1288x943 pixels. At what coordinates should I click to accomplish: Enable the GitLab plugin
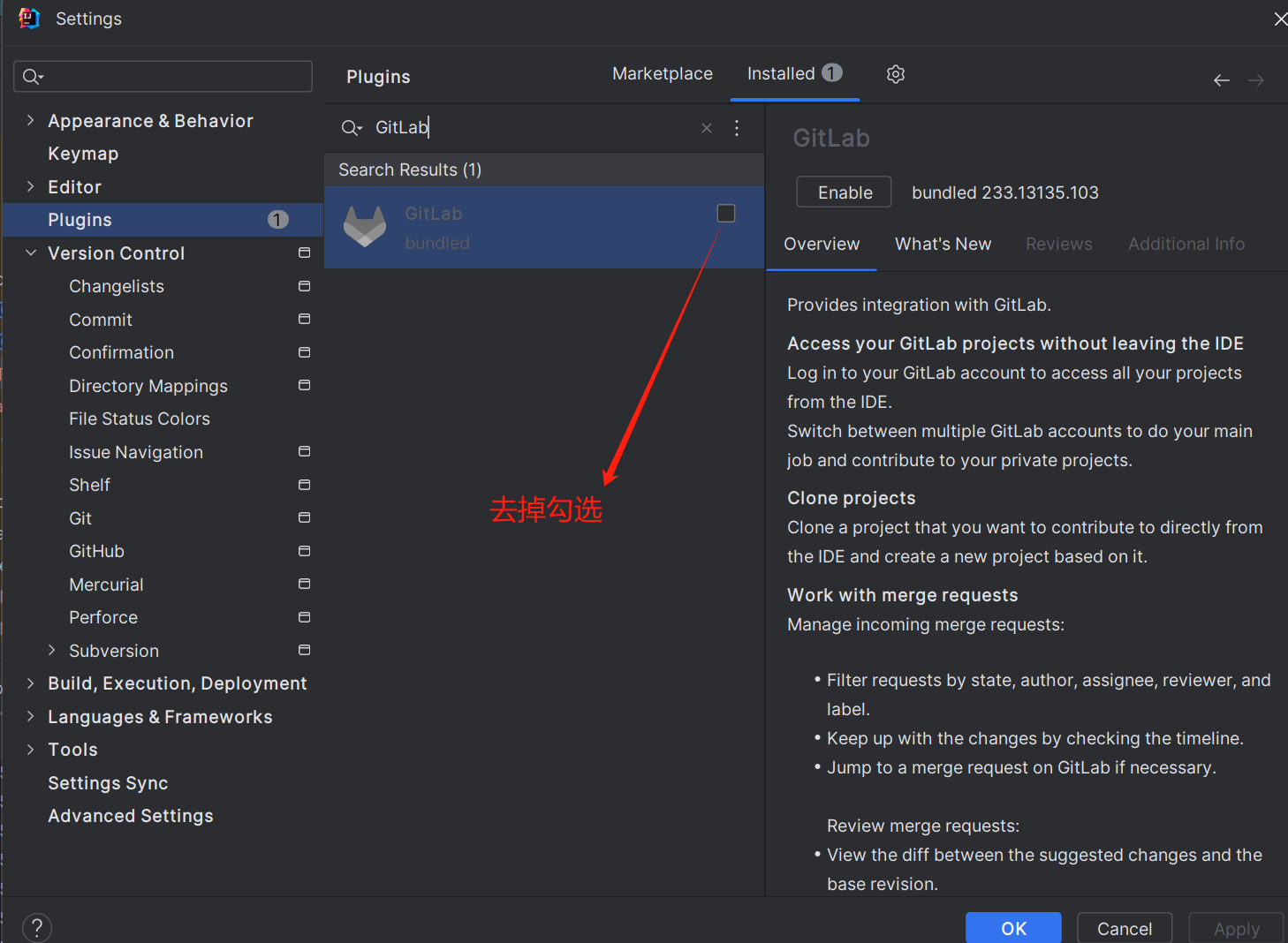[845, 192]
